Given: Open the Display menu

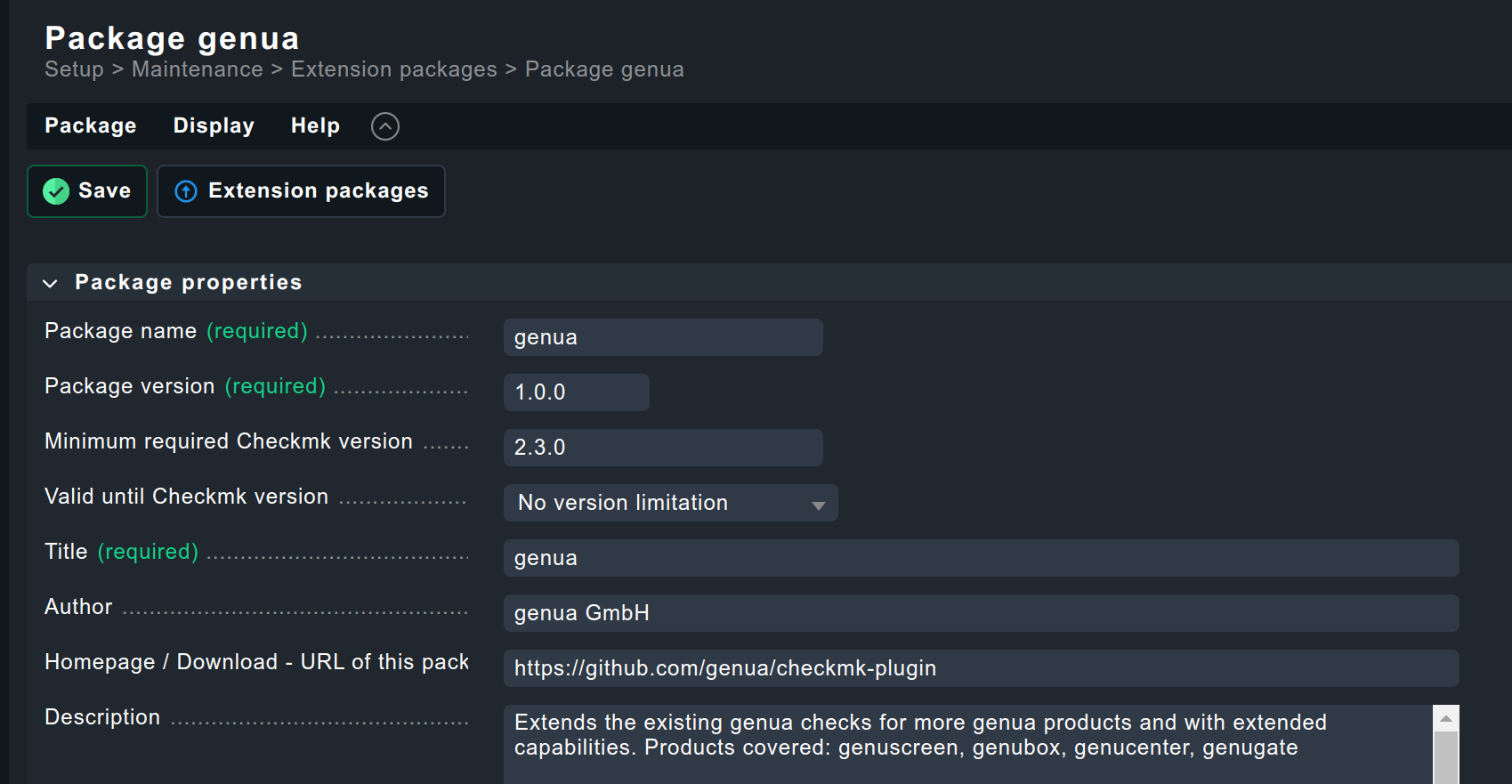Looking at the screenshot, I should 214,126.
